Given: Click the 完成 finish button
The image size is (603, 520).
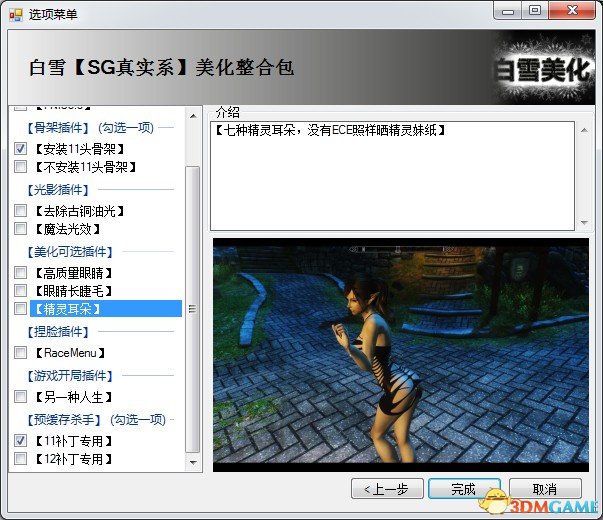Looking at the screenshot, I should pos(464,489).
